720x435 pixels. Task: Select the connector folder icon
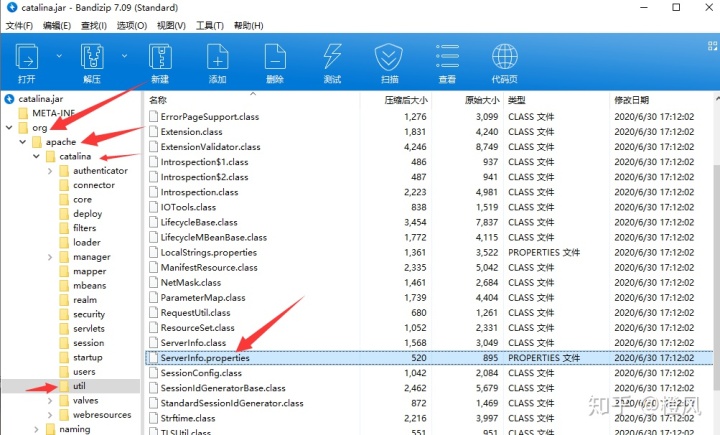[64, 185]
